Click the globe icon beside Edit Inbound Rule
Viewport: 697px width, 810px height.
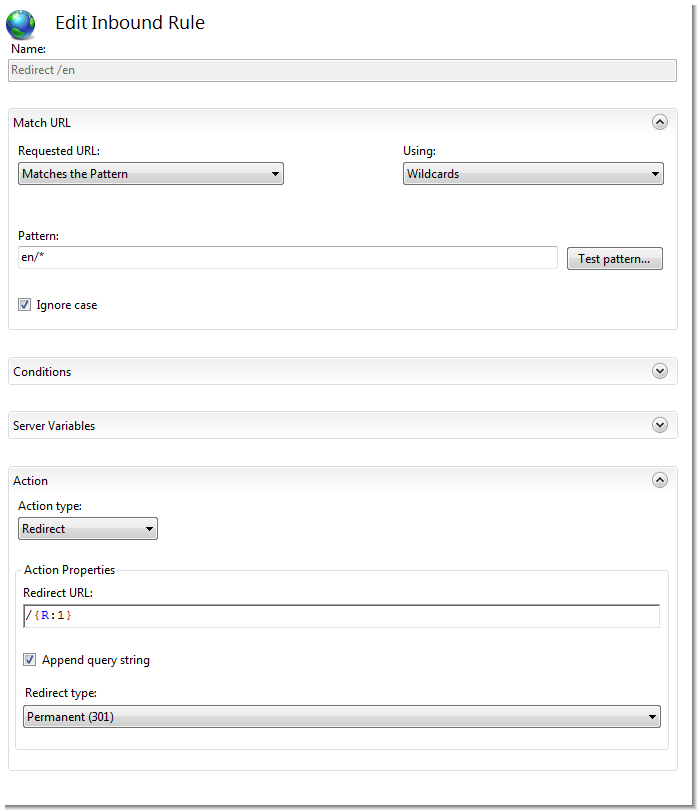coord(21,24)
